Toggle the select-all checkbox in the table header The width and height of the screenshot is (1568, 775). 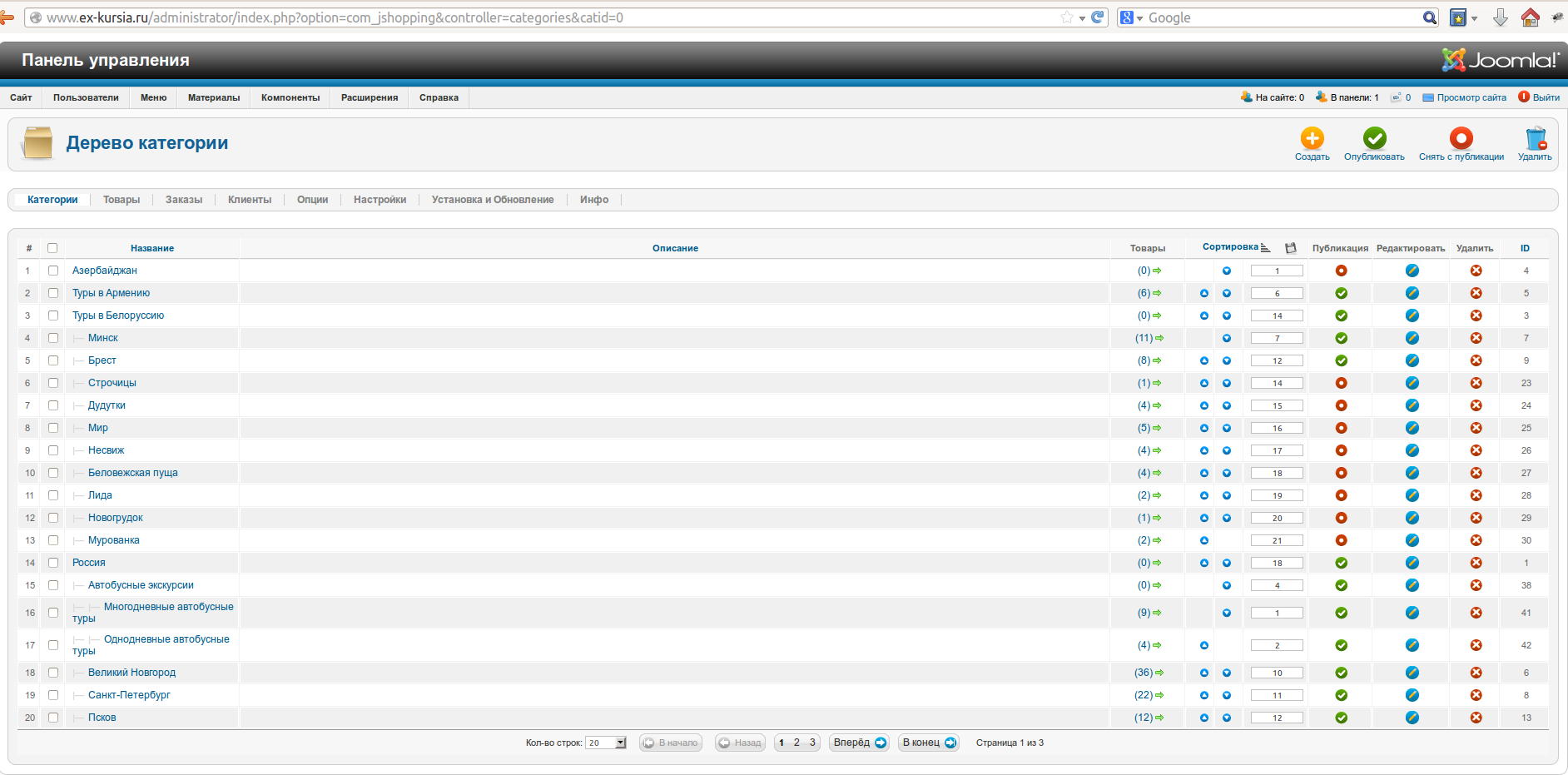tap(52, 248)
